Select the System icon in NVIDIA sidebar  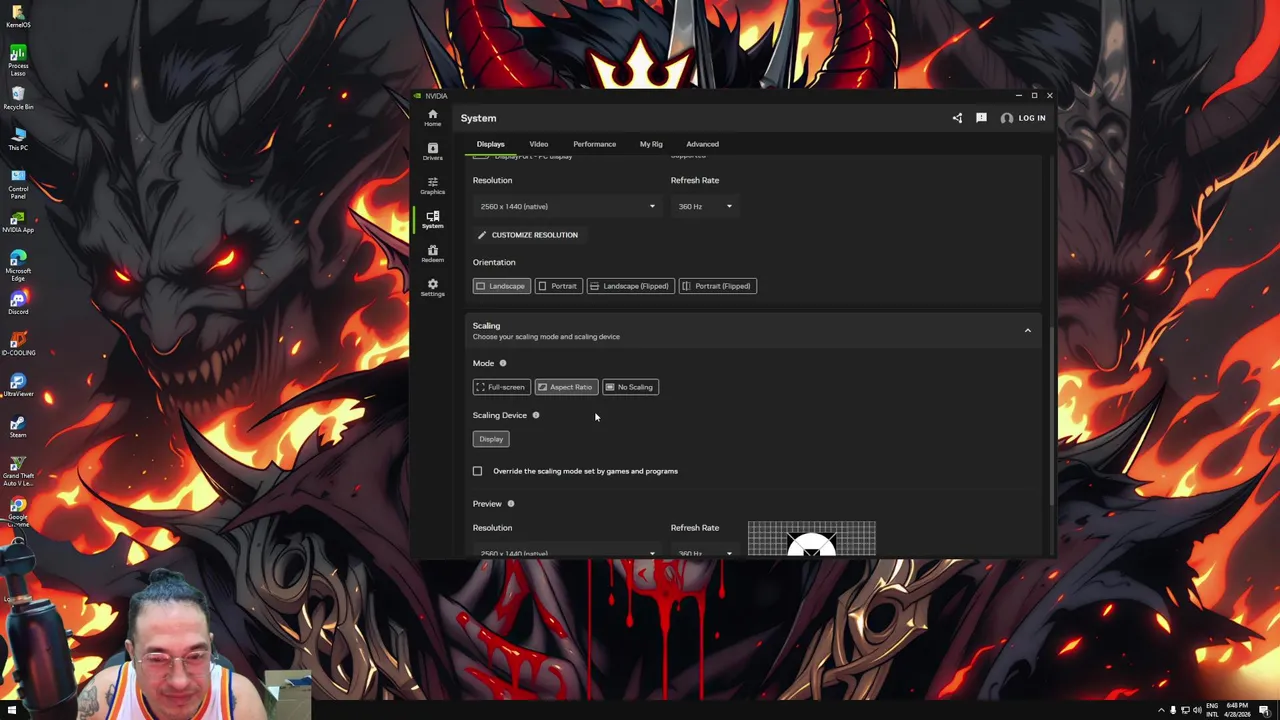pyautogui.click(x=432, y=219)
